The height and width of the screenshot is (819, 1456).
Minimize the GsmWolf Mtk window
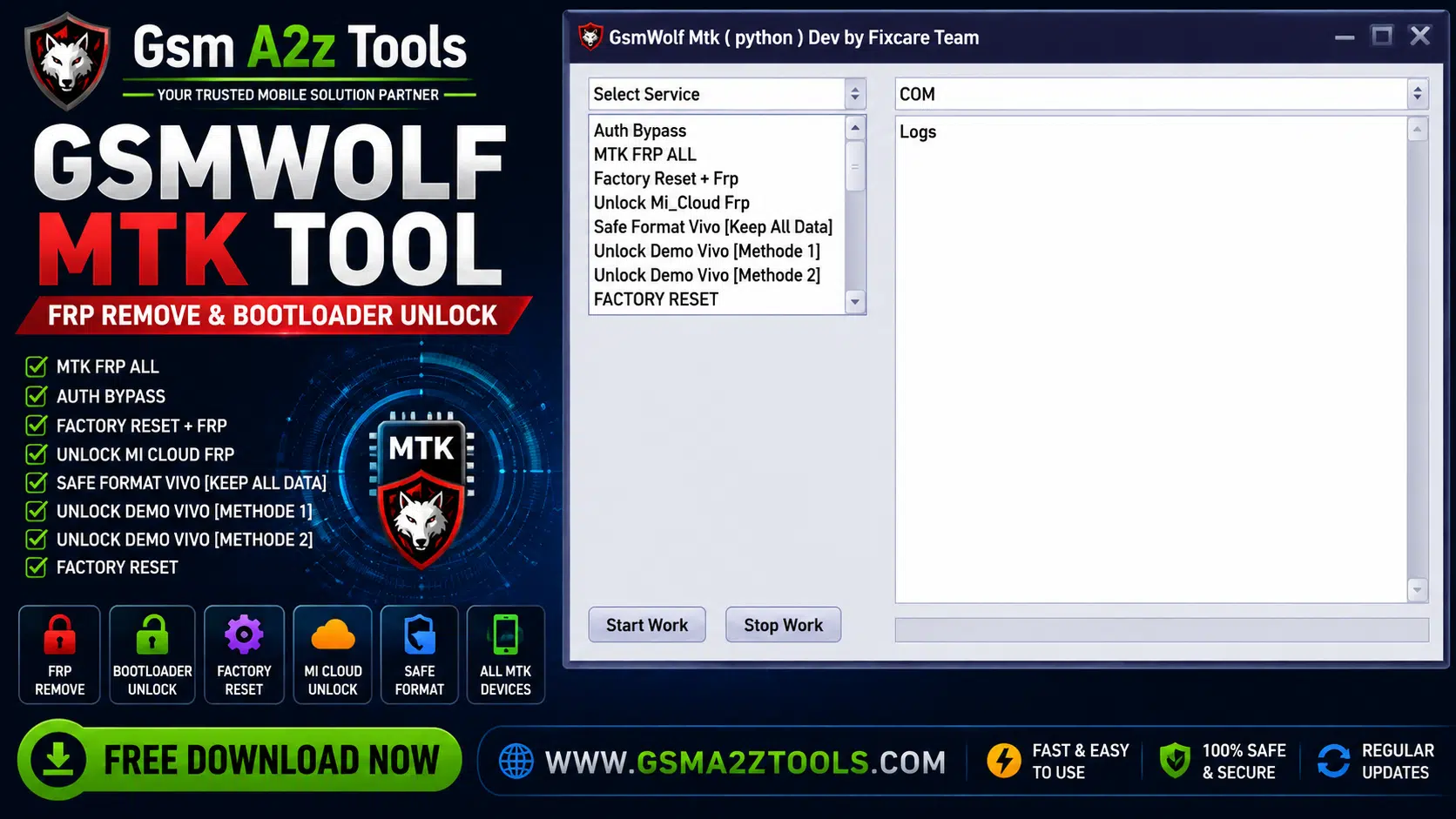click(x=1345, y=37)
